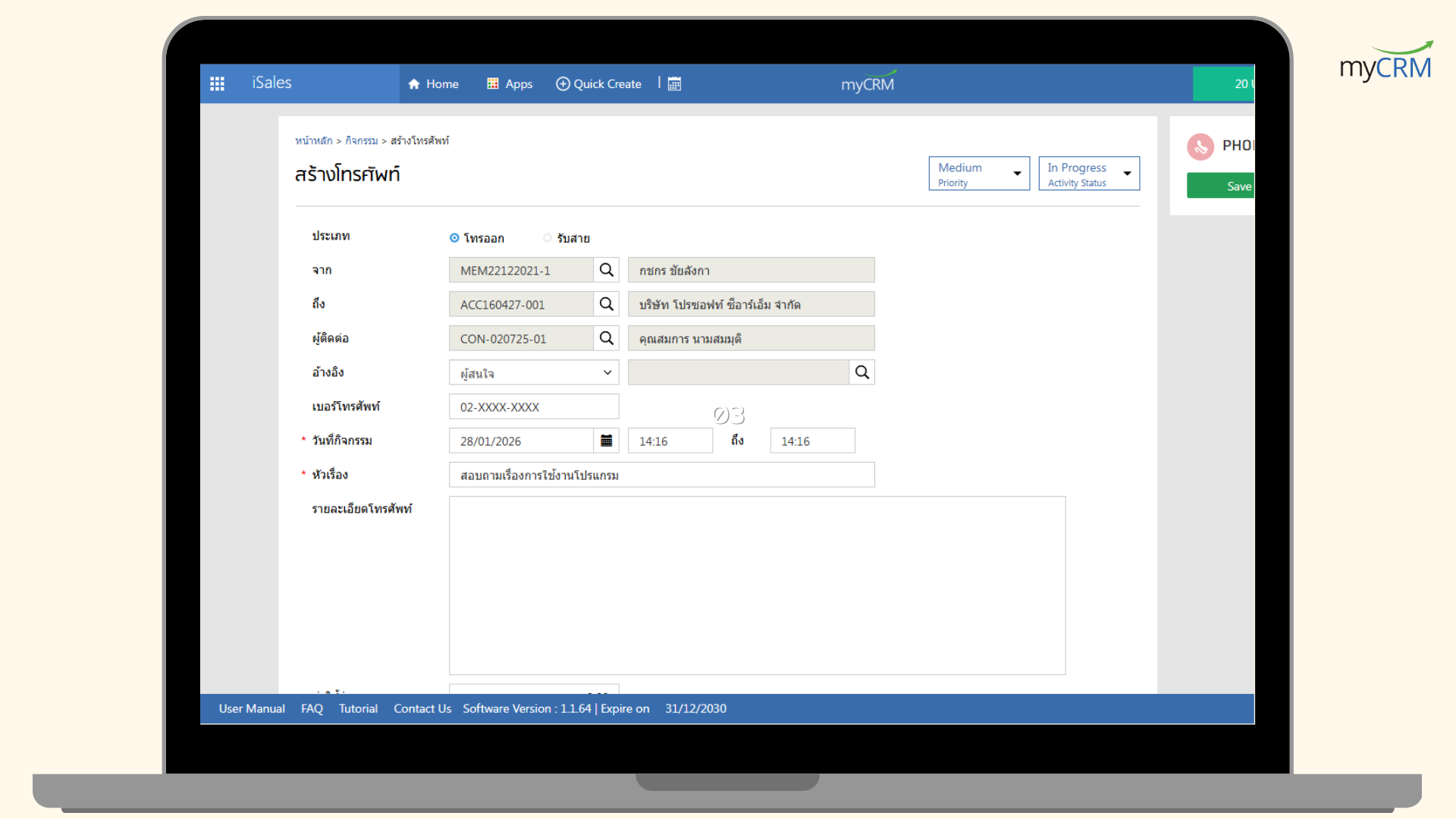Click search icon next to MEM22122021-1 field
Screen dimensions: 1456x819
[x=606, y=270]
